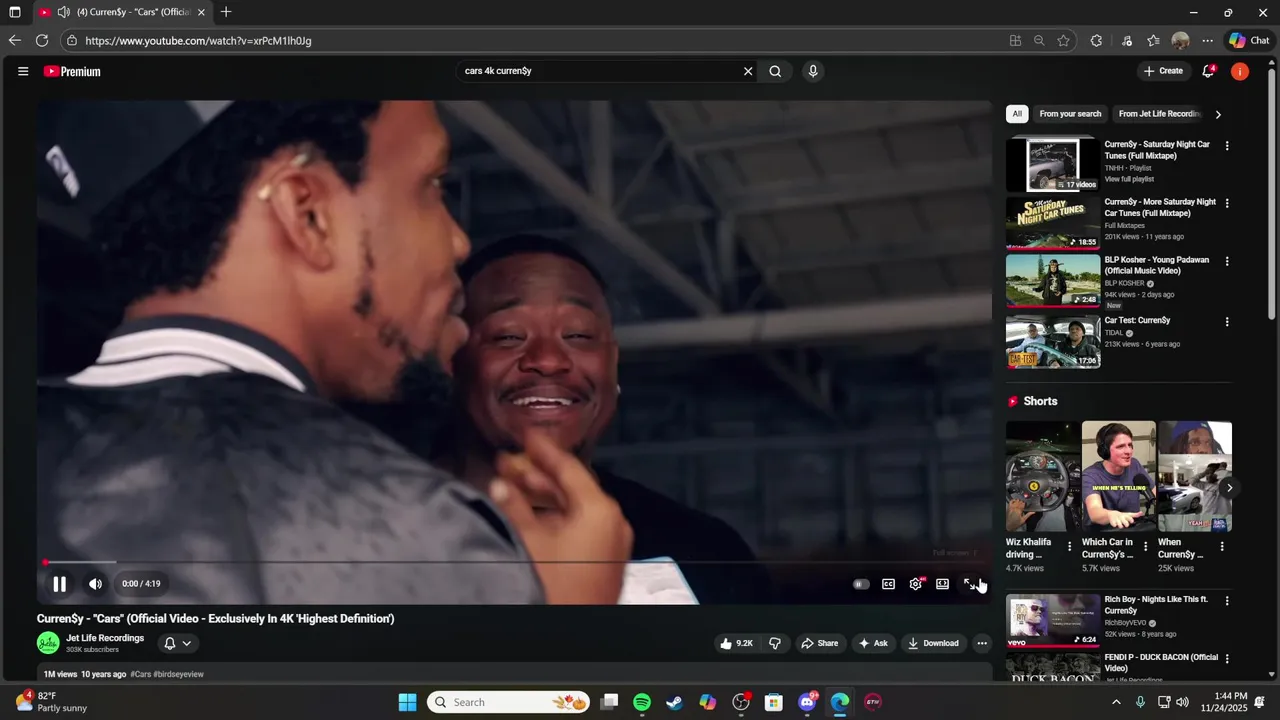Click the YouTube search magnifier button
This screenshot has width=1280, height=720.
point(775,71)
